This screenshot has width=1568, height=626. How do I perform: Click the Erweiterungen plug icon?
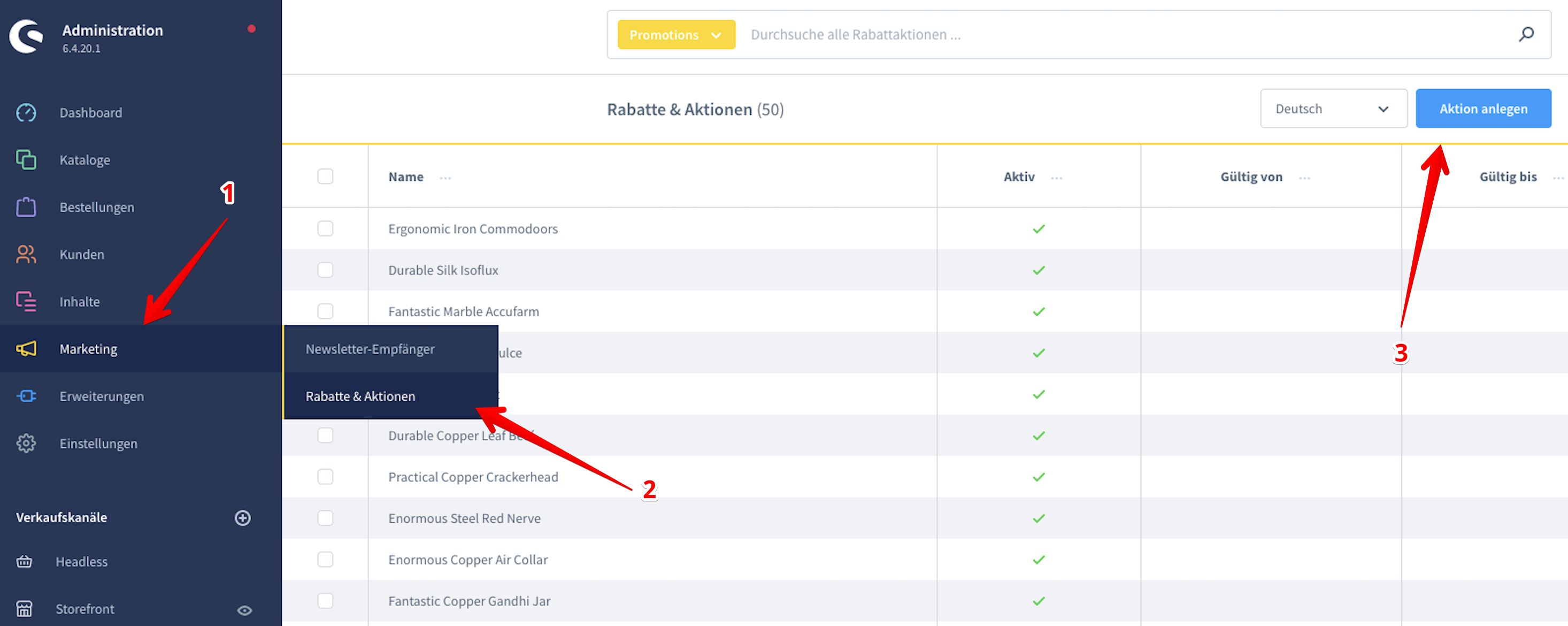point(26,396)
